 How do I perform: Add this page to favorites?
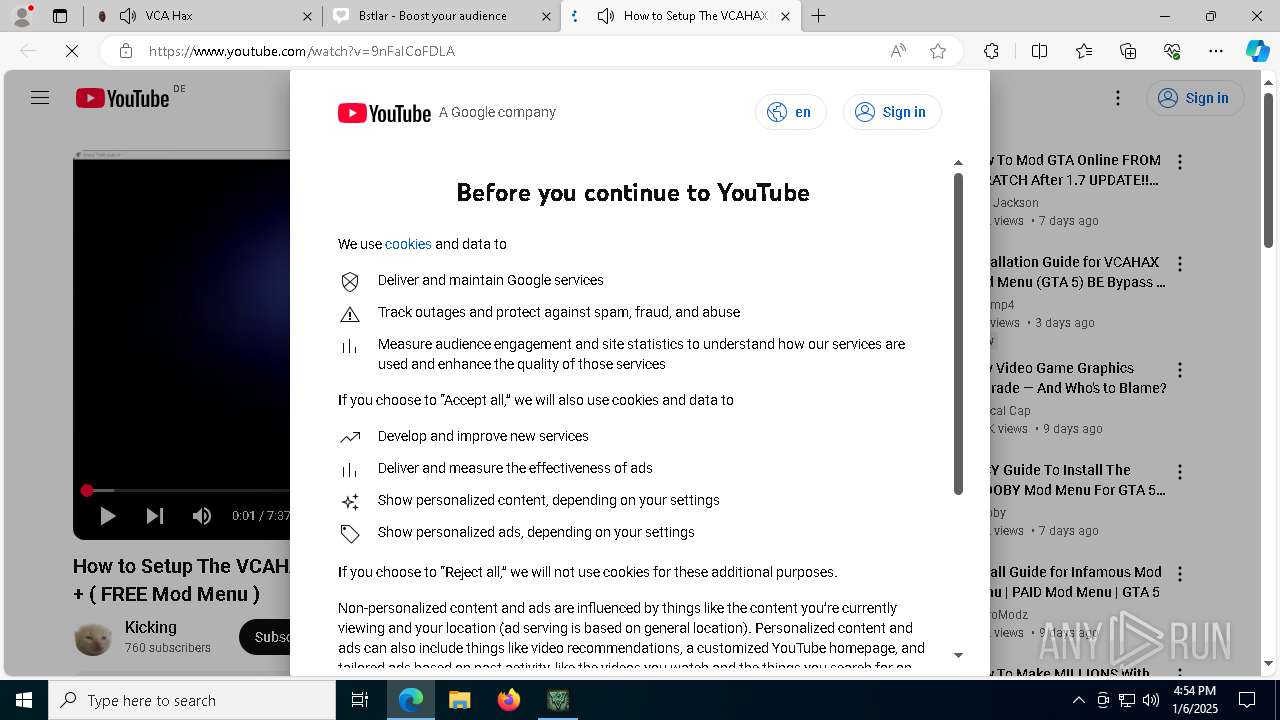click(938, 51)
